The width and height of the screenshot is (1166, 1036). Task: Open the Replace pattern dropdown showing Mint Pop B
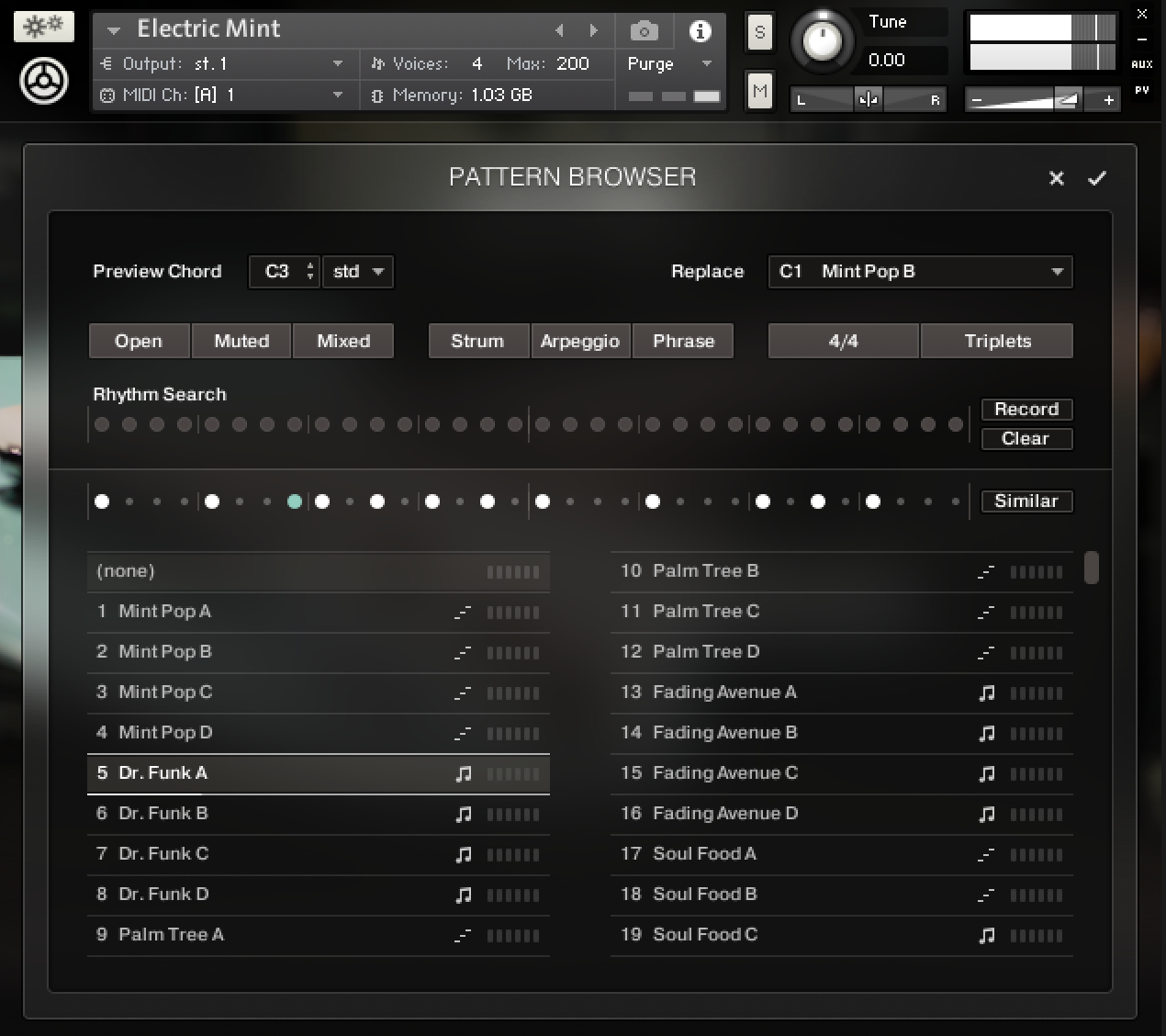click(920, 272)
